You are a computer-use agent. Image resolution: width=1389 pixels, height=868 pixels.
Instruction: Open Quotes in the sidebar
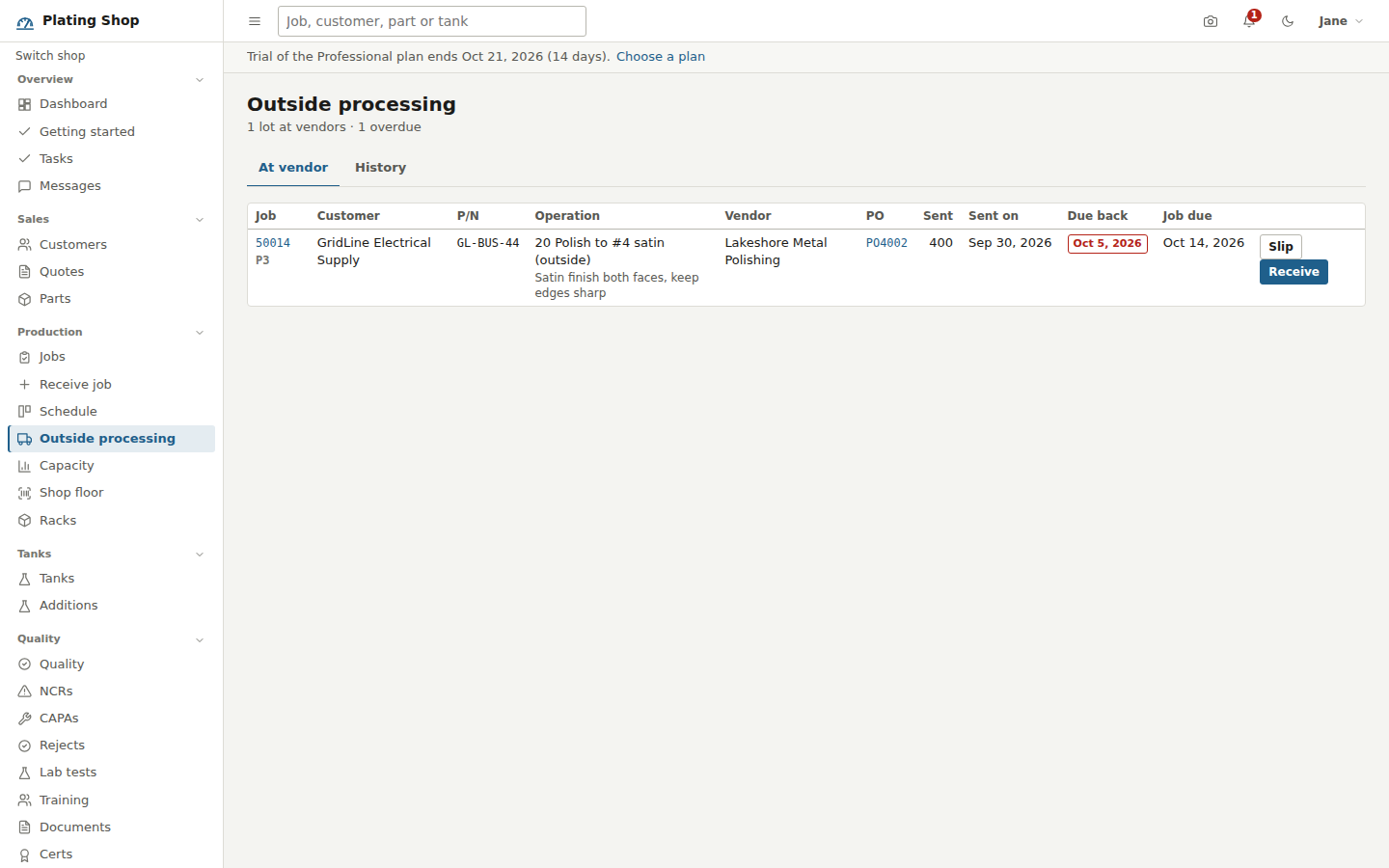pos(111,272)
